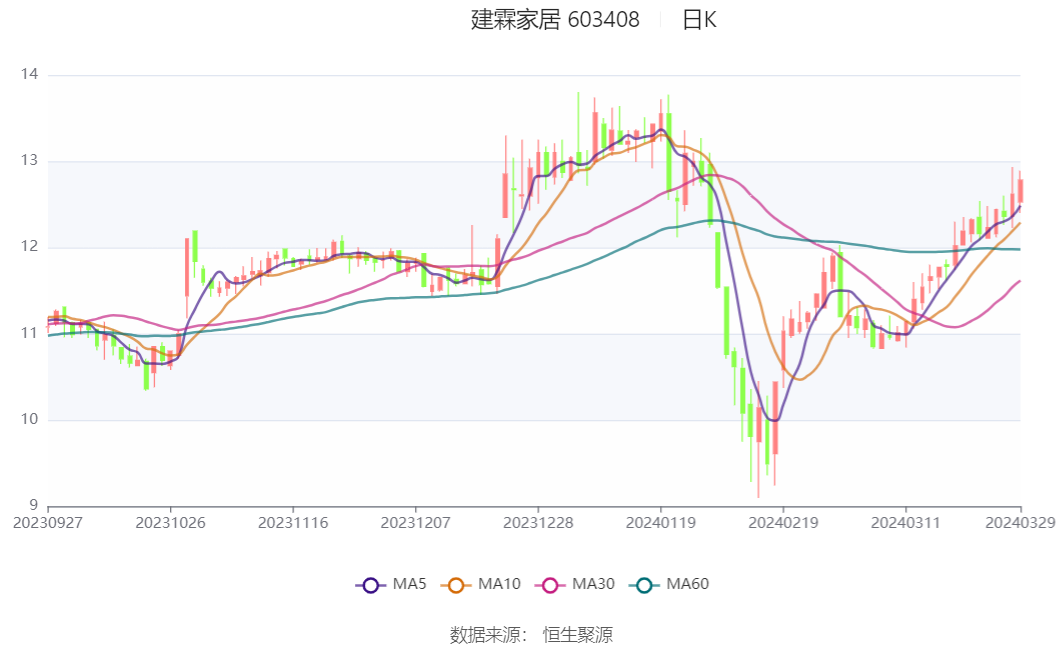Toggle the MA5 legend circle icon
This screenshot has height=646, width=1062.
pyautogui.click(x=370, y=585)
